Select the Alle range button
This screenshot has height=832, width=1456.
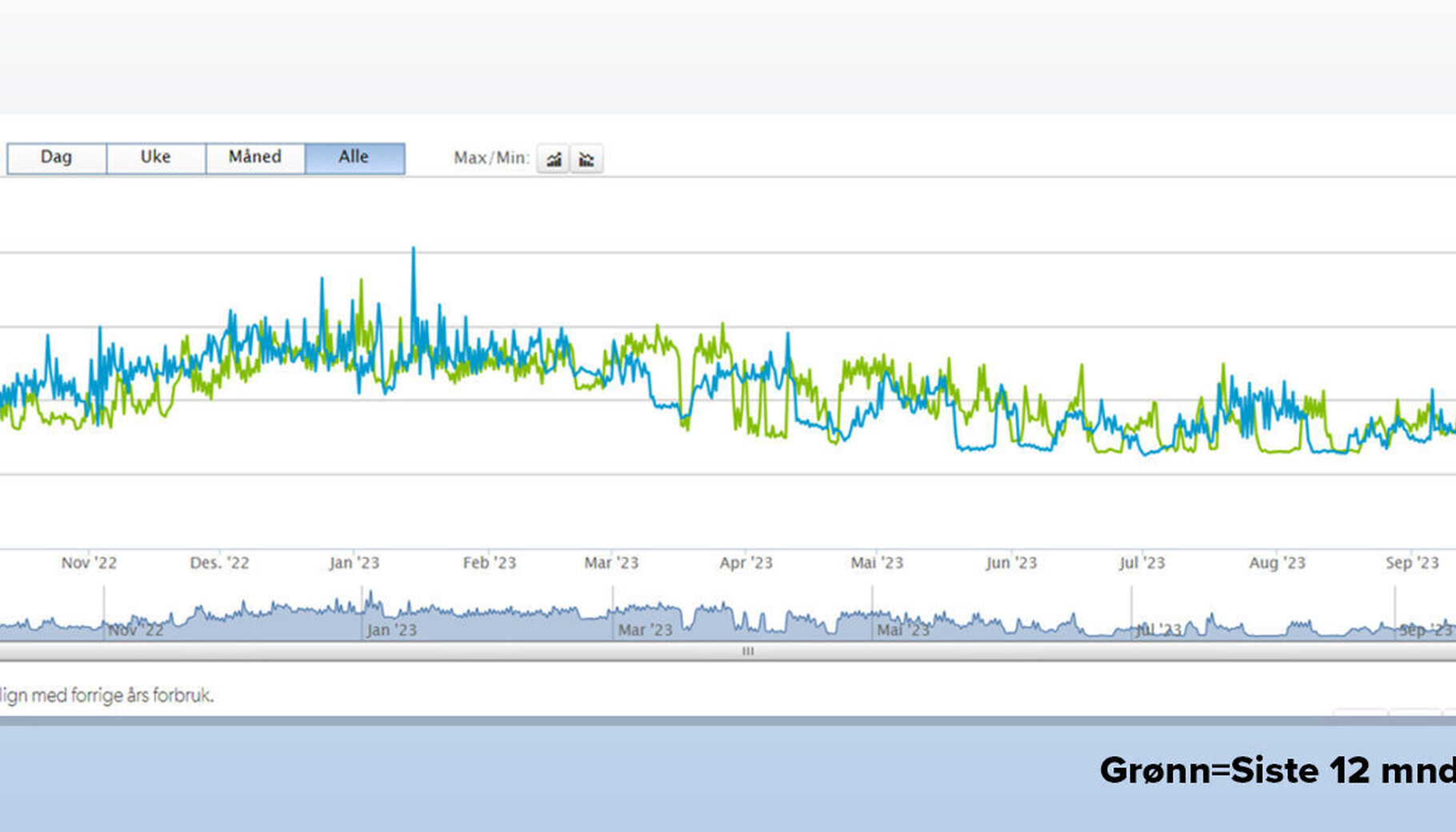(x=354, y=158)
